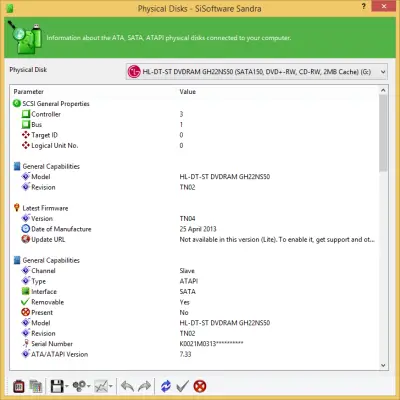
Task: Click the forward arrow toolbar icon
Action: pos(144,386)
